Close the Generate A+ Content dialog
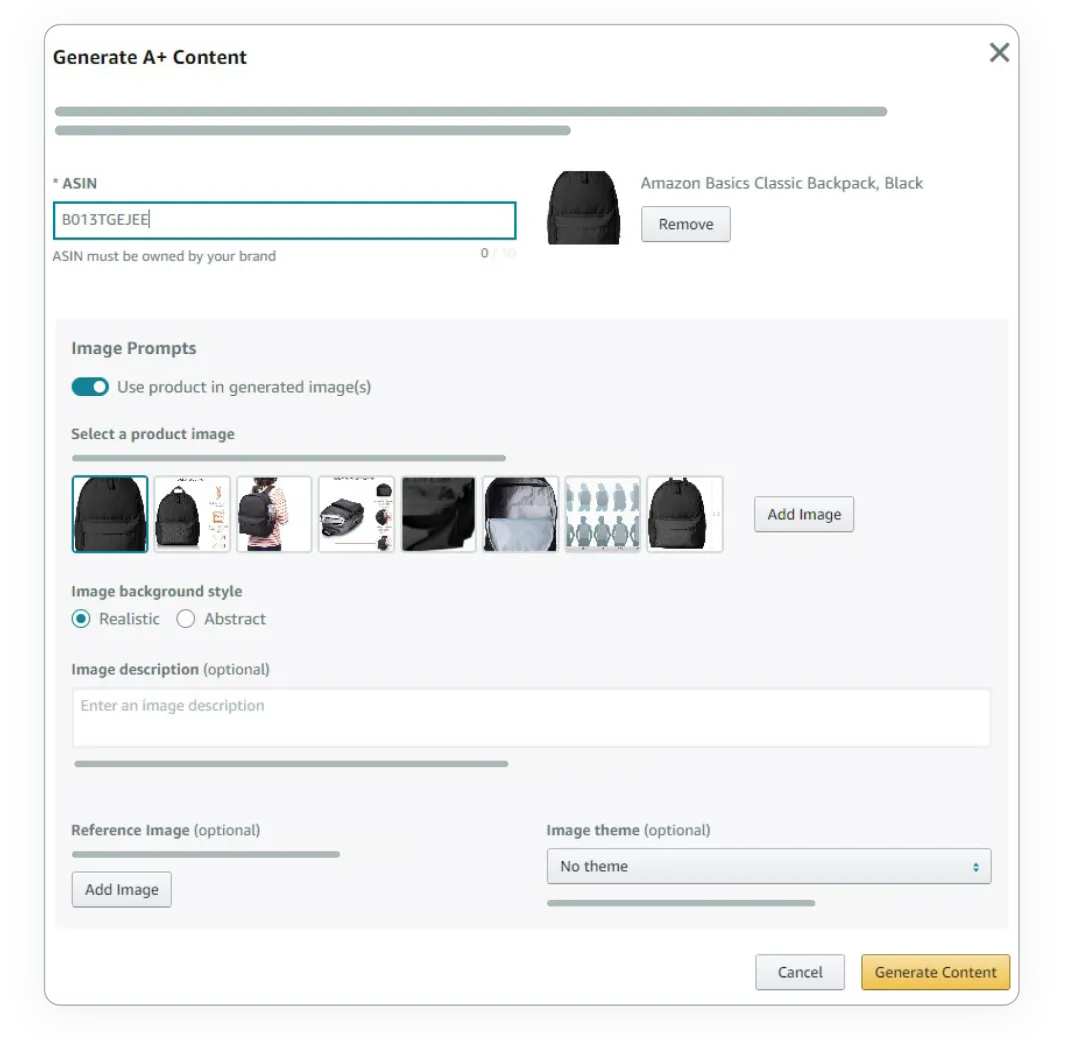Image resolution: width=1080 pixels, height=1040 pixels. coord(998,53)
